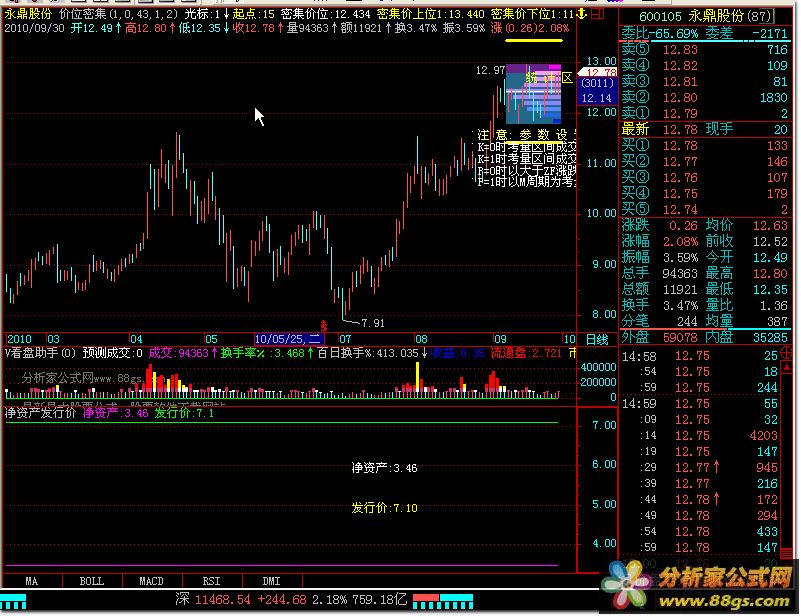Click the 12.97 high price label
The height and width of the screenshot is (616, 801).
[x=490, y=70]
